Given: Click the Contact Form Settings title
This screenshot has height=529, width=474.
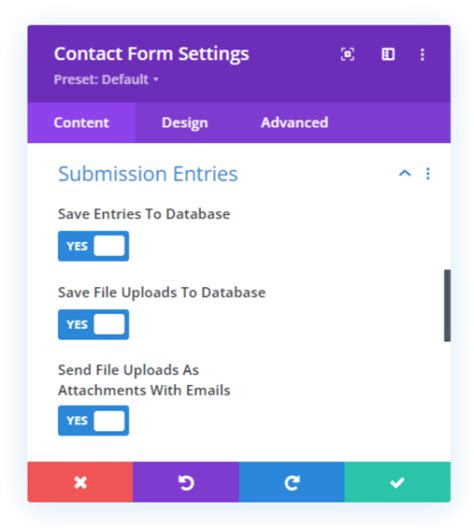Looking at the screenshot, I should pos(151,54).
